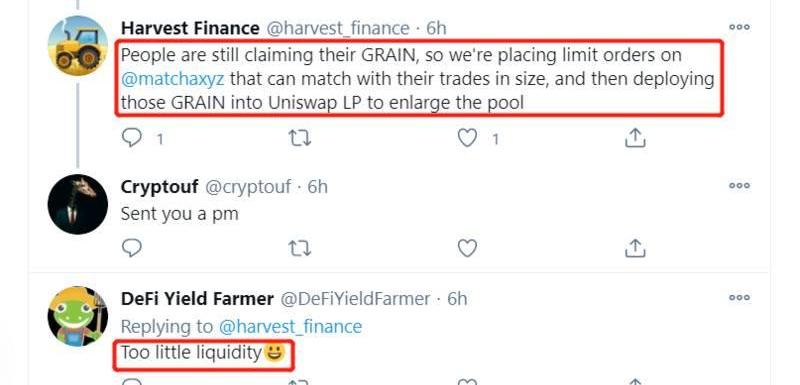Reply to Cryptouf's 'Sent you a pm'

coord(132,248)
